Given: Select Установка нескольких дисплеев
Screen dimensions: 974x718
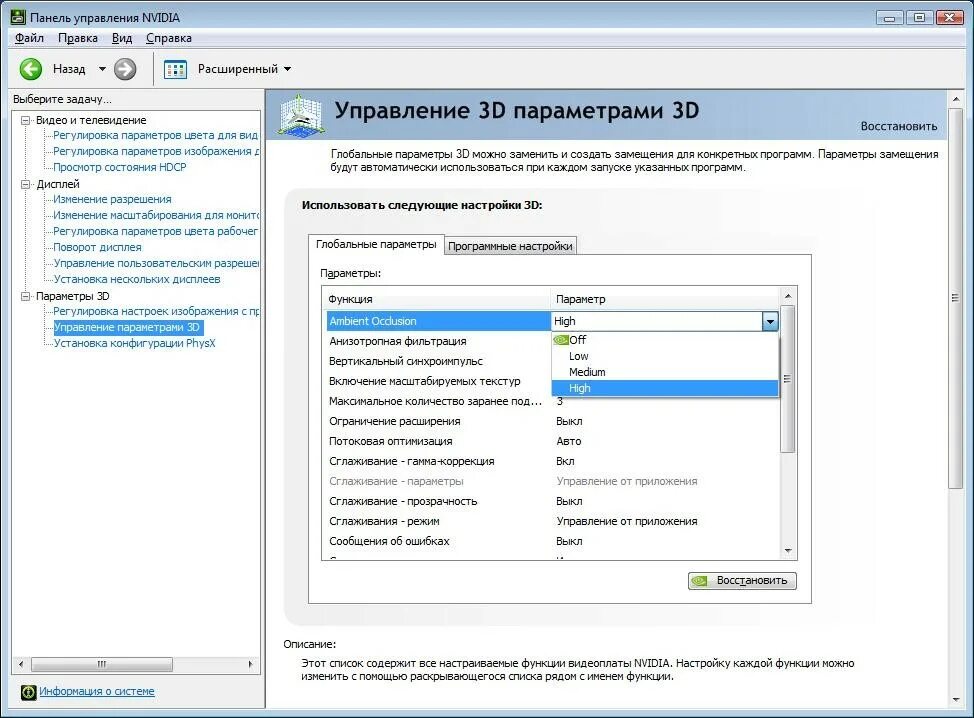Looking at the screenshot, I should click(x=137, y=279).
